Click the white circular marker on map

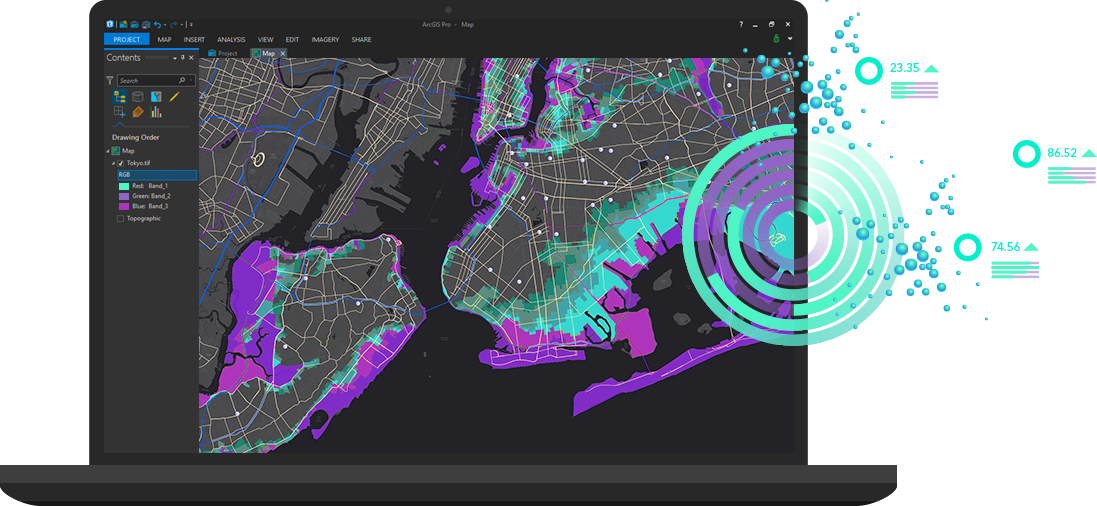pyautogui.click(x=259, y=160)
